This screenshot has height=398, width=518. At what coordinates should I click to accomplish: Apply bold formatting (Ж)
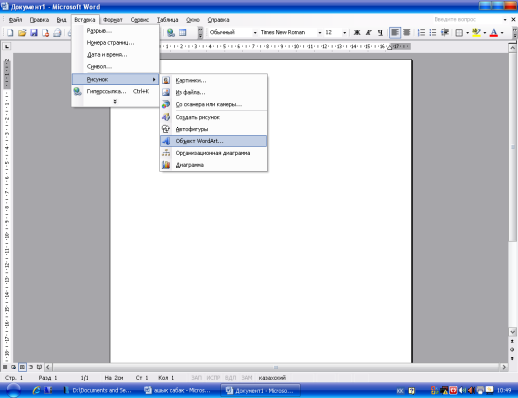pos(357,33)
